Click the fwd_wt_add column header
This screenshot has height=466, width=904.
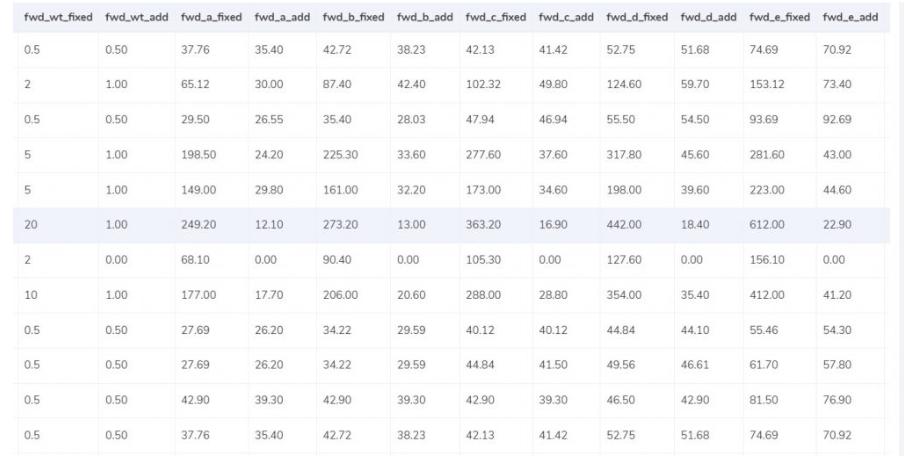tap(135, 18)
